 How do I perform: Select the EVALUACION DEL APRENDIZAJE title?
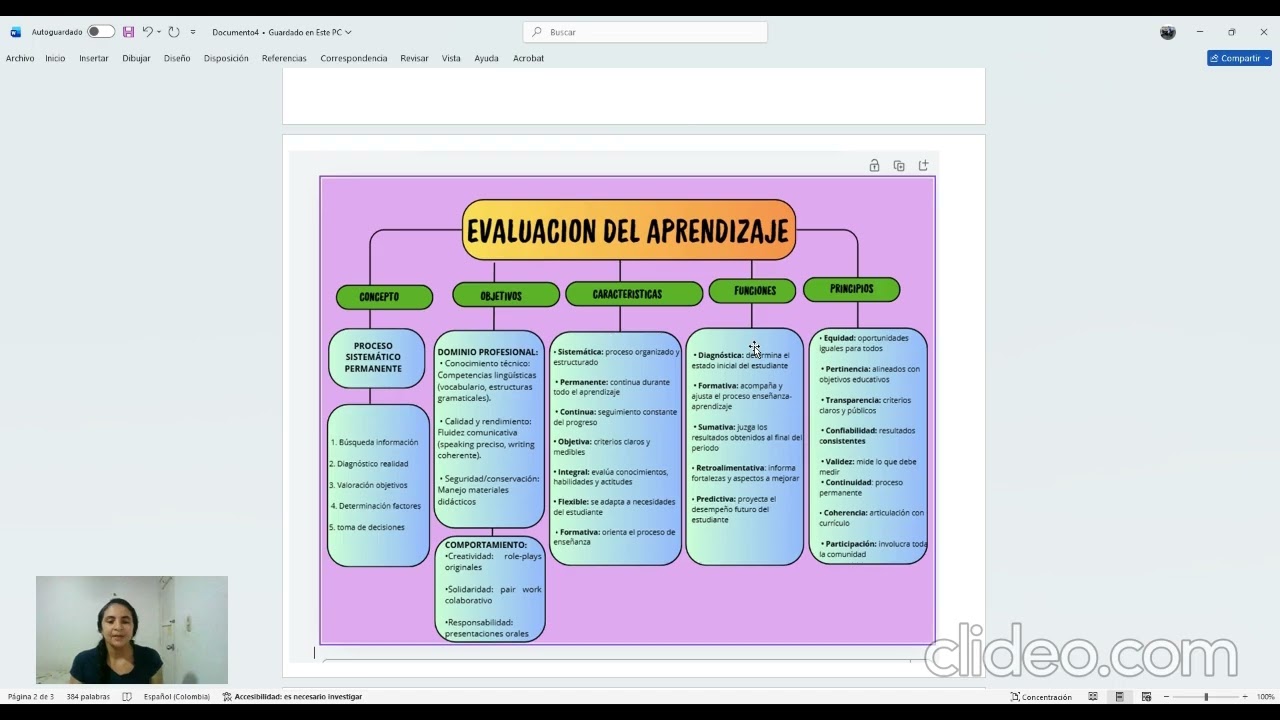coord(628,230)
